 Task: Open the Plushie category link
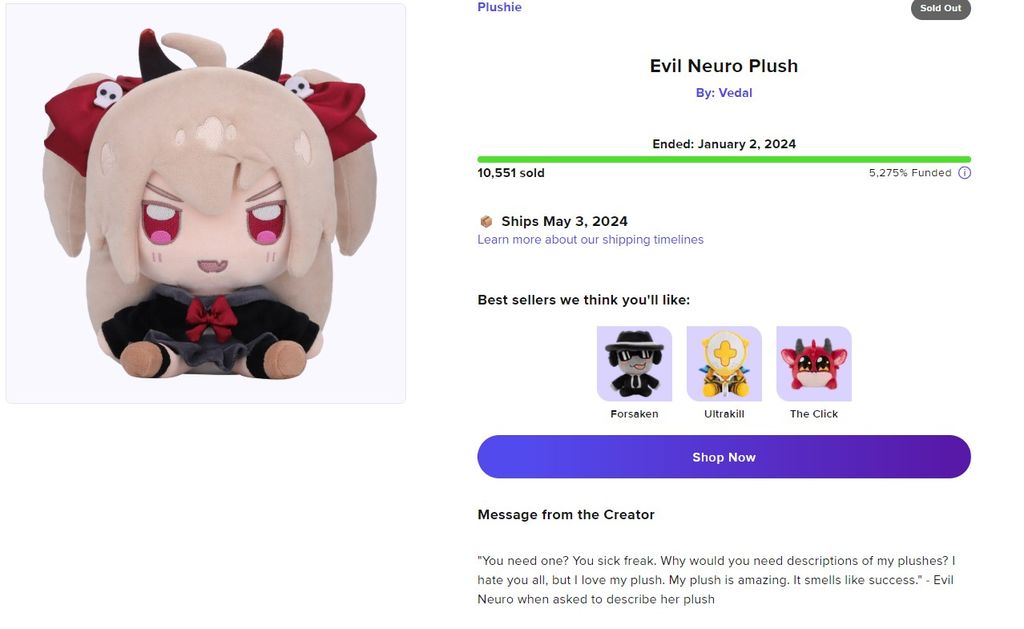point(499,8)
